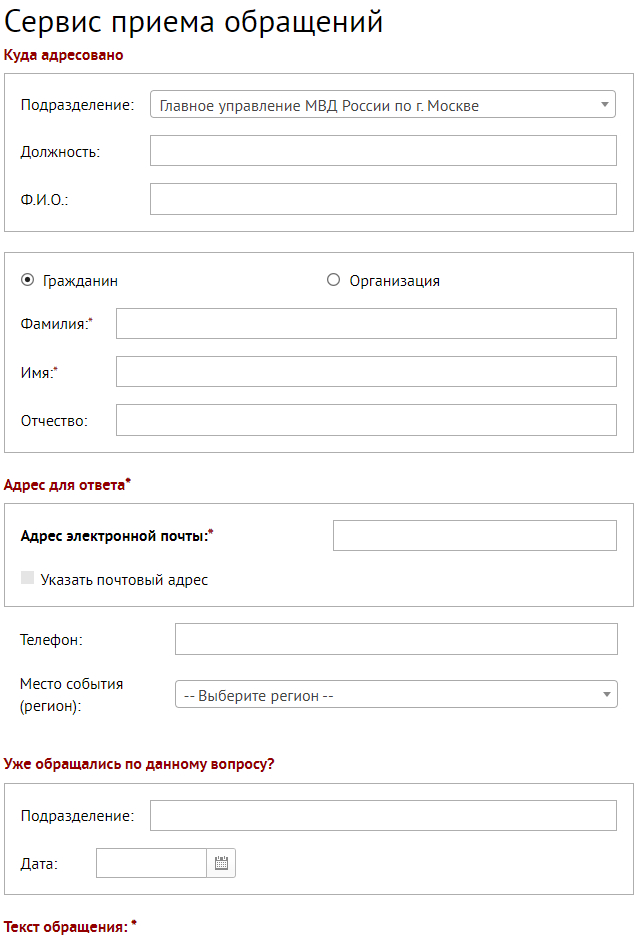Select the Организация radio button
The height and width of the screenshot is (945, 638).
[x=333, y=281]
